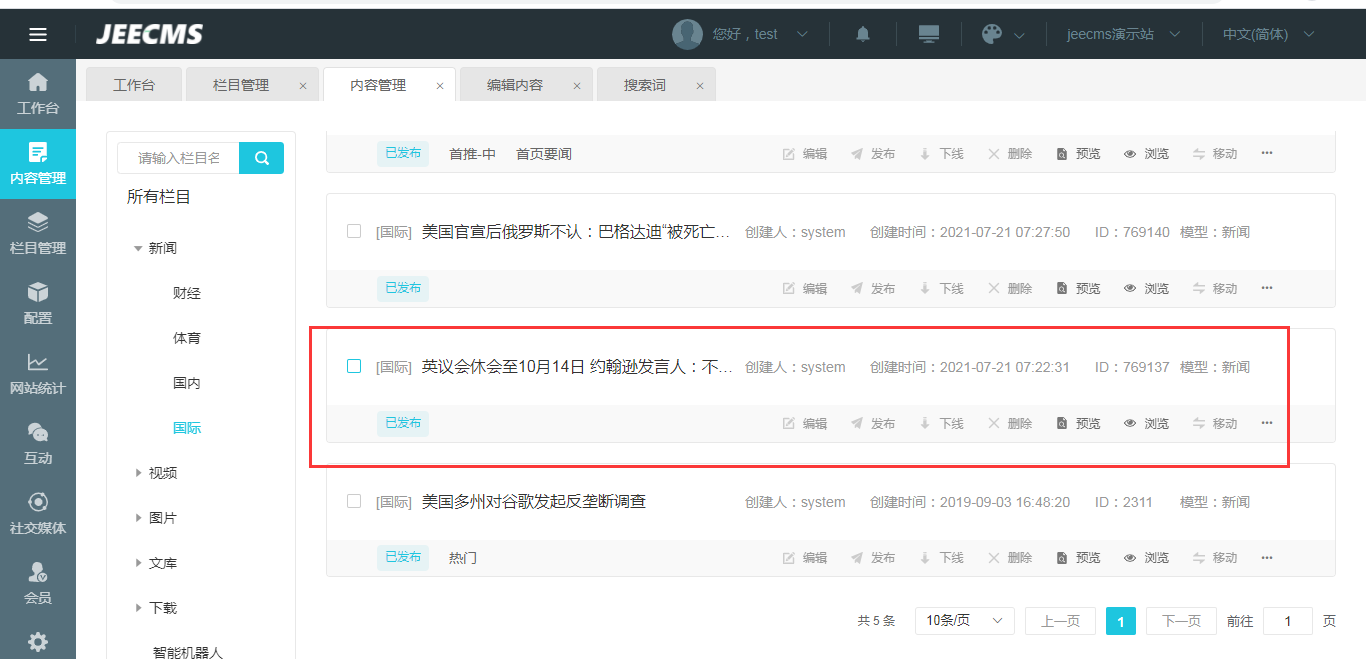Click 浏览 for 英议会休会 article

(1146, 424)
